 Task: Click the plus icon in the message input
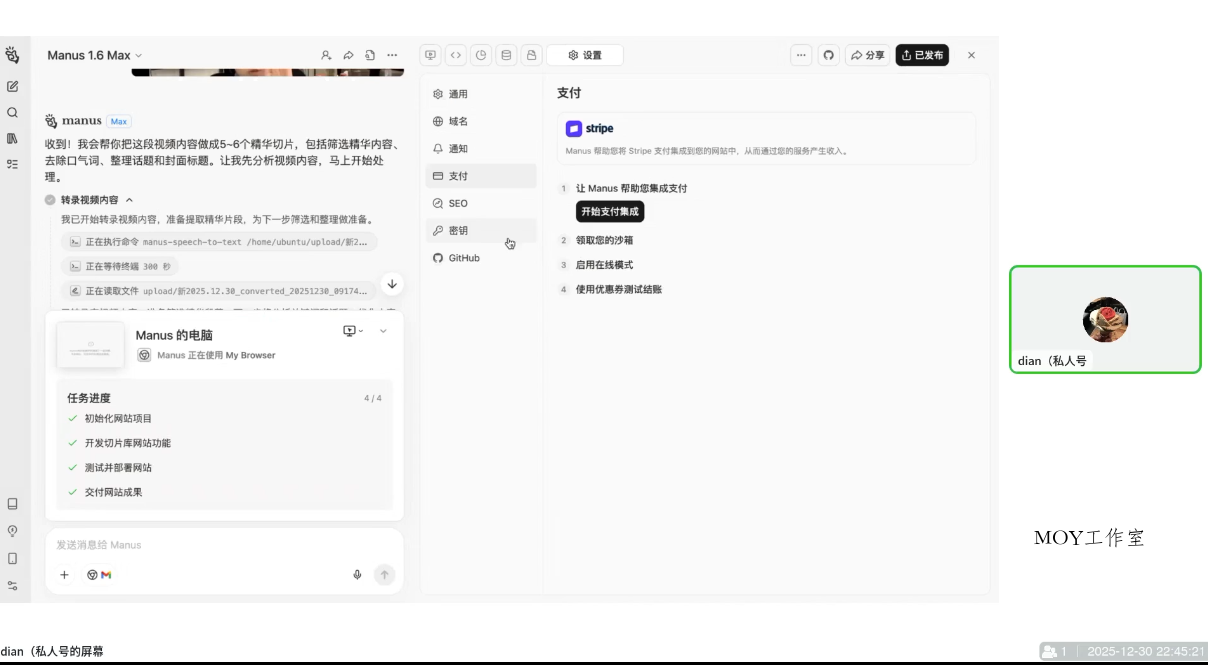point(65,575)
